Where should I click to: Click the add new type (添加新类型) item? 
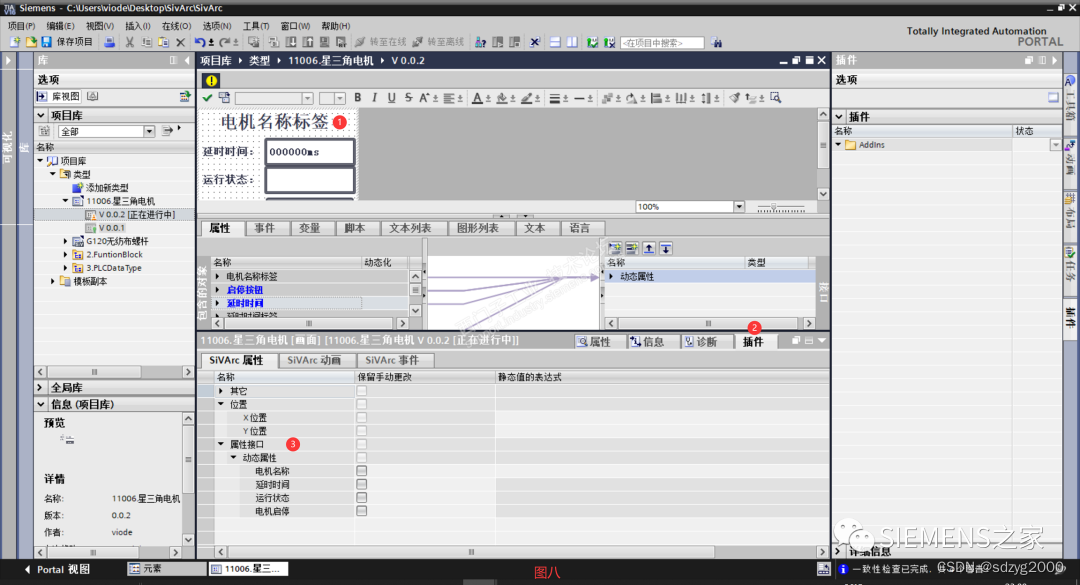click(x=107, y=187)
